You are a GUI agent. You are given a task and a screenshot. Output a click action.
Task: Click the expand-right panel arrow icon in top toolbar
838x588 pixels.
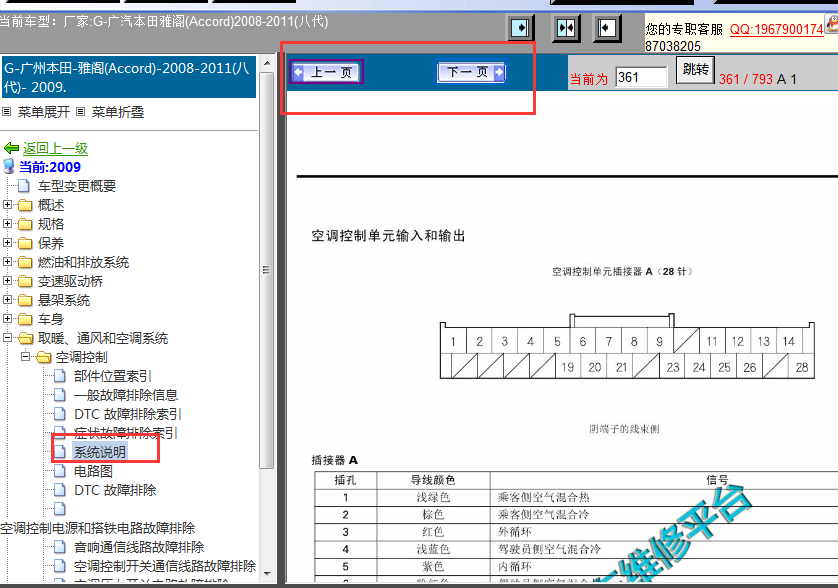coord(520,28)
